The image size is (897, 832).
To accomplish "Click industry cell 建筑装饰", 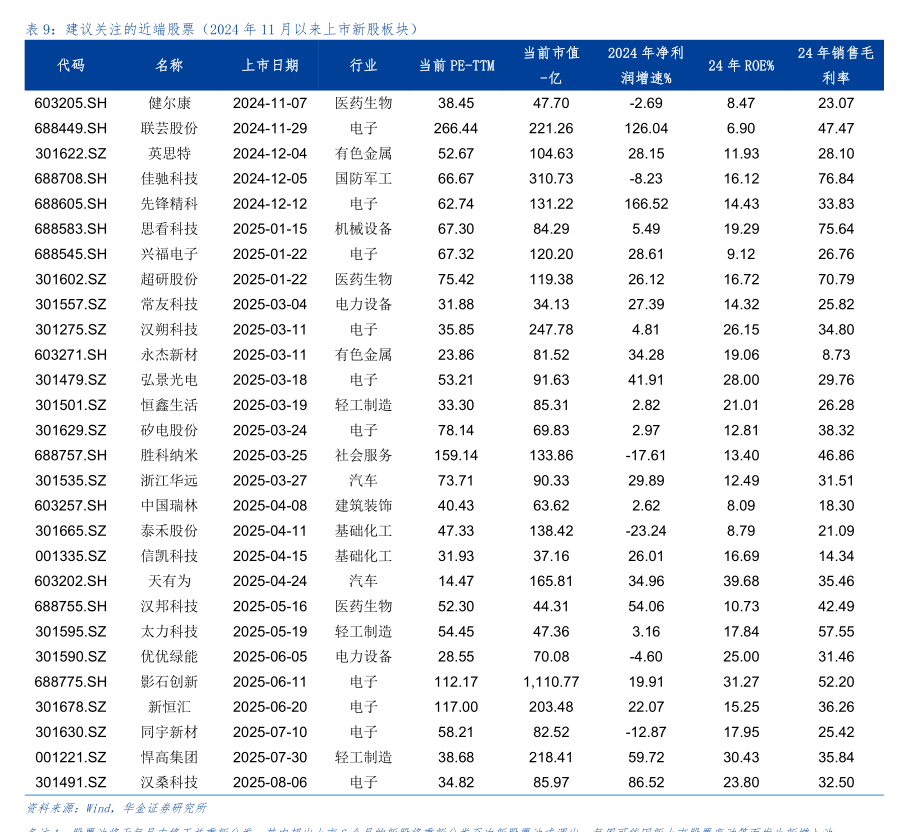I will click(x=363, y=506).
